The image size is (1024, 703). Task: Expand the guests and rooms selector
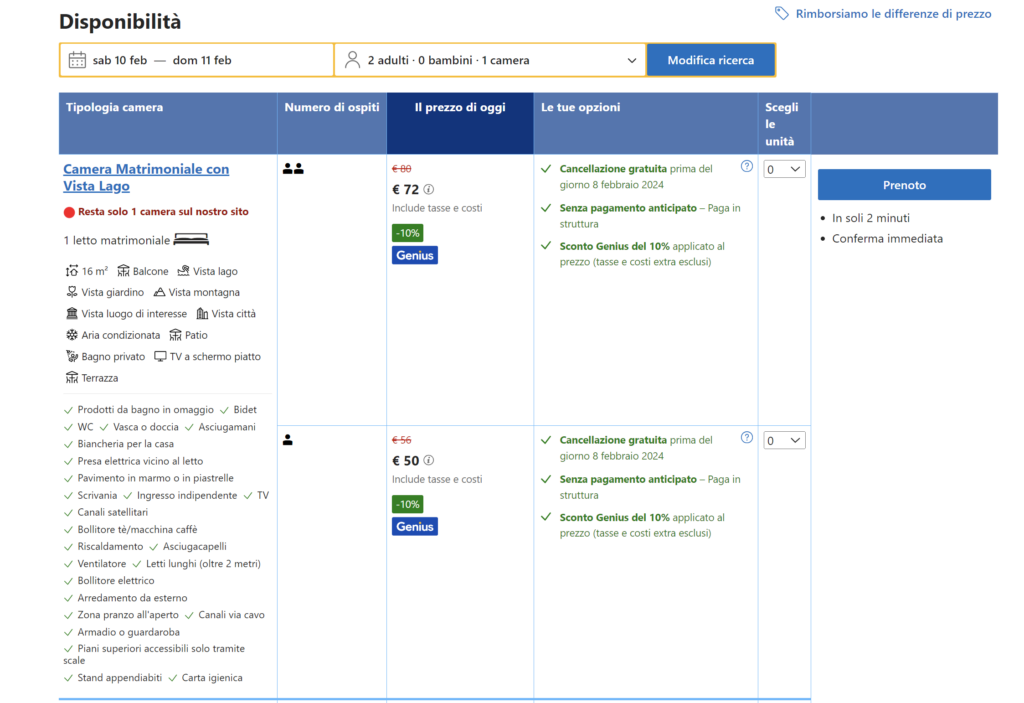click(490, 60)
